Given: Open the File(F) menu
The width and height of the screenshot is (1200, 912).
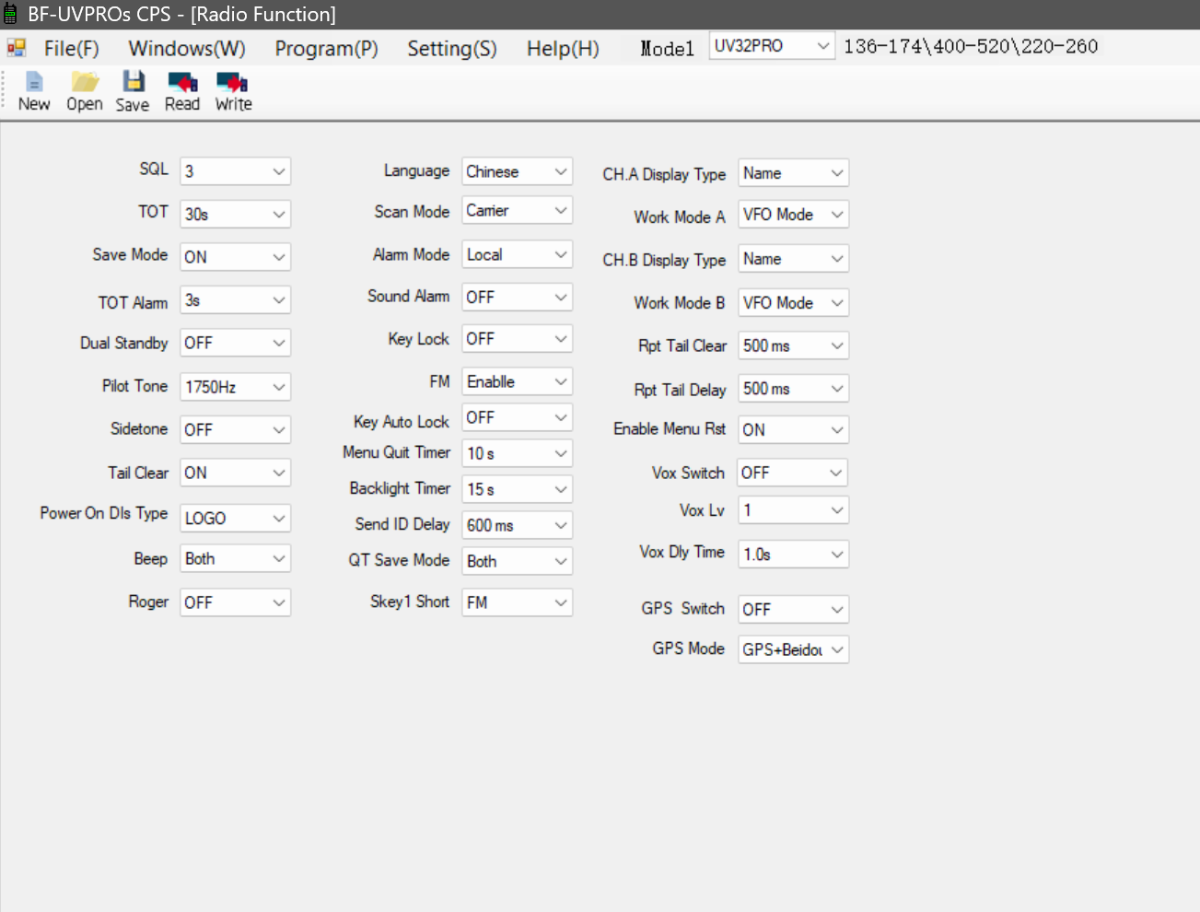Looking at the screenshot, I should (x=71, y=48).
